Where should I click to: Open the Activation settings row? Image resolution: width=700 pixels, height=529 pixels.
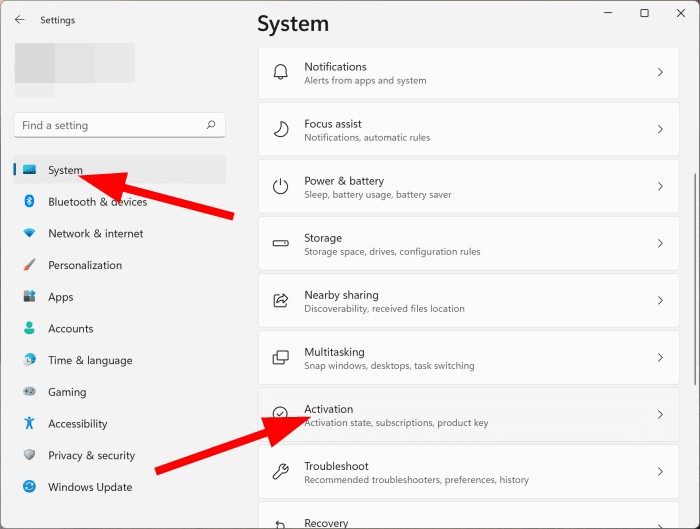(469, 415)
